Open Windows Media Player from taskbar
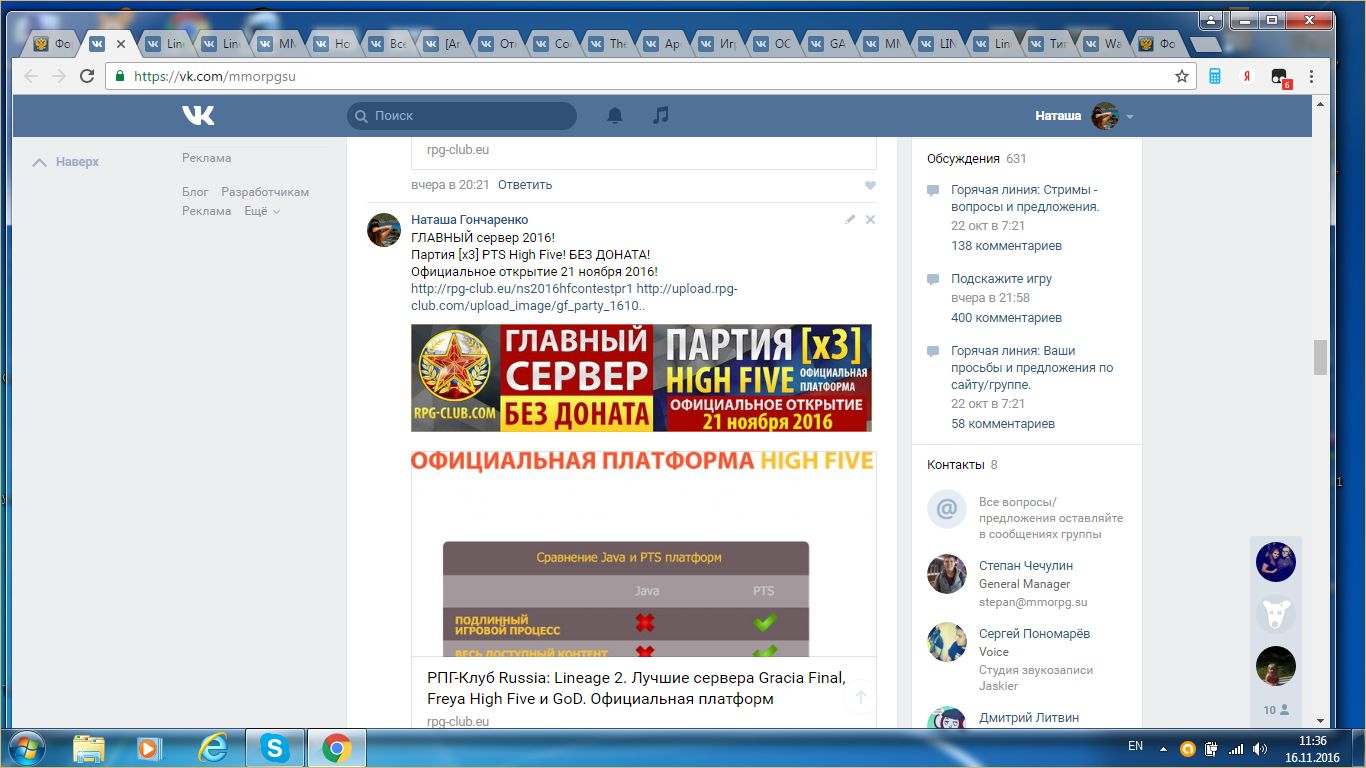 coord(149,748)
